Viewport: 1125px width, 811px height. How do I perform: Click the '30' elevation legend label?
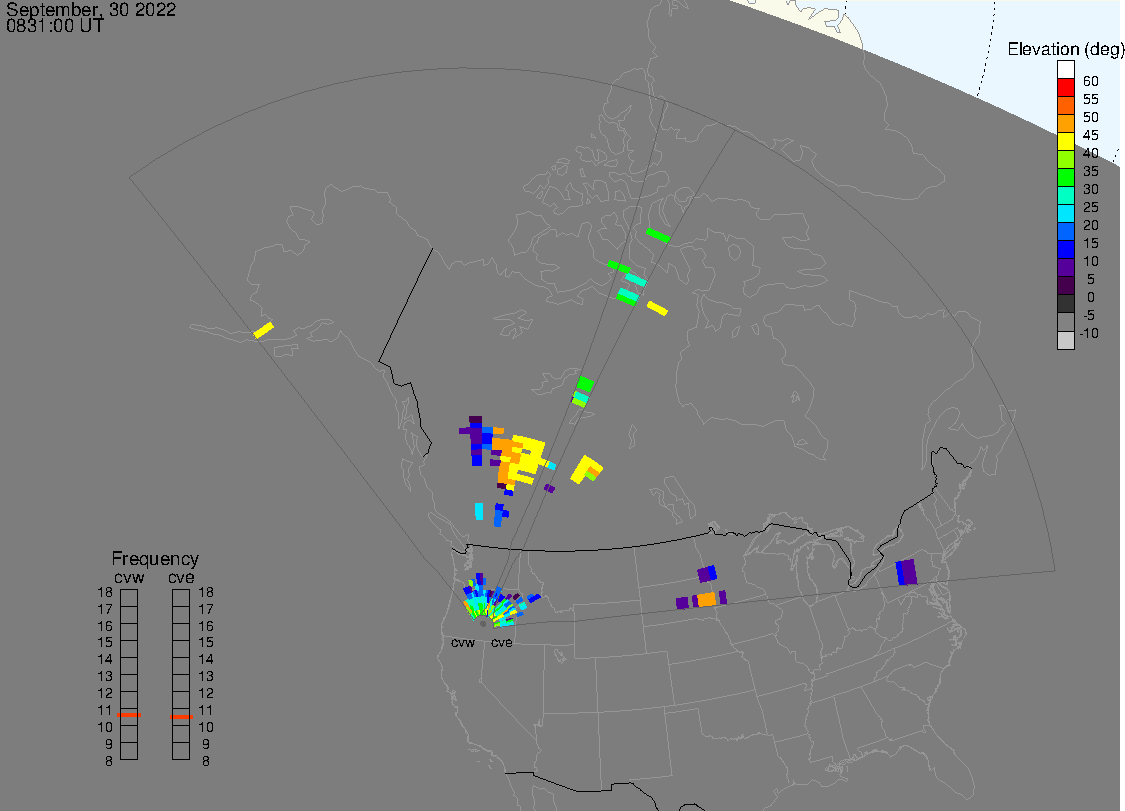point(1091,189)
